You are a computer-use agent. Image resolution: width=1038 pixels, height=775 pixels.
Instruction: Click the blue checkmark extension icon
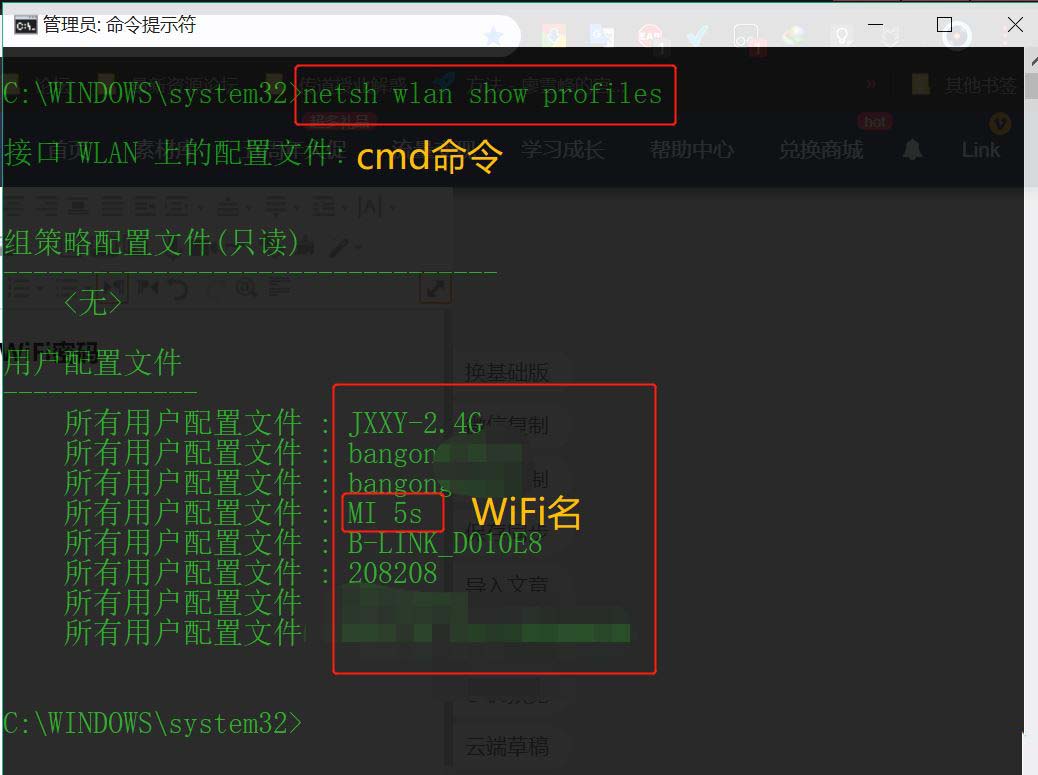point(697,35)
